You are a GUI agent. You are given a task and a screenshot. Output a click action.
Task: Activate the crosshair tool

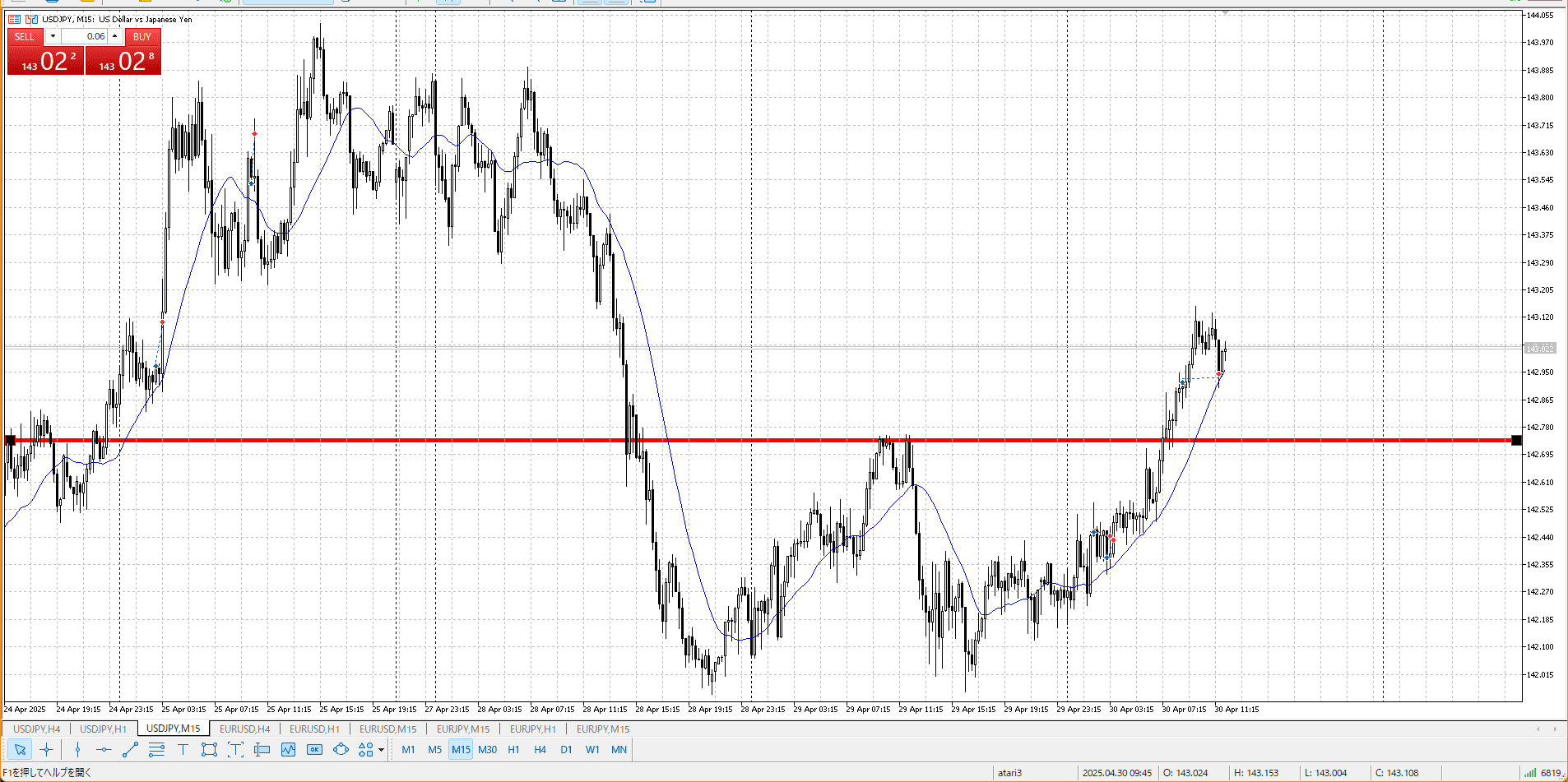click(x=47, y=749)
